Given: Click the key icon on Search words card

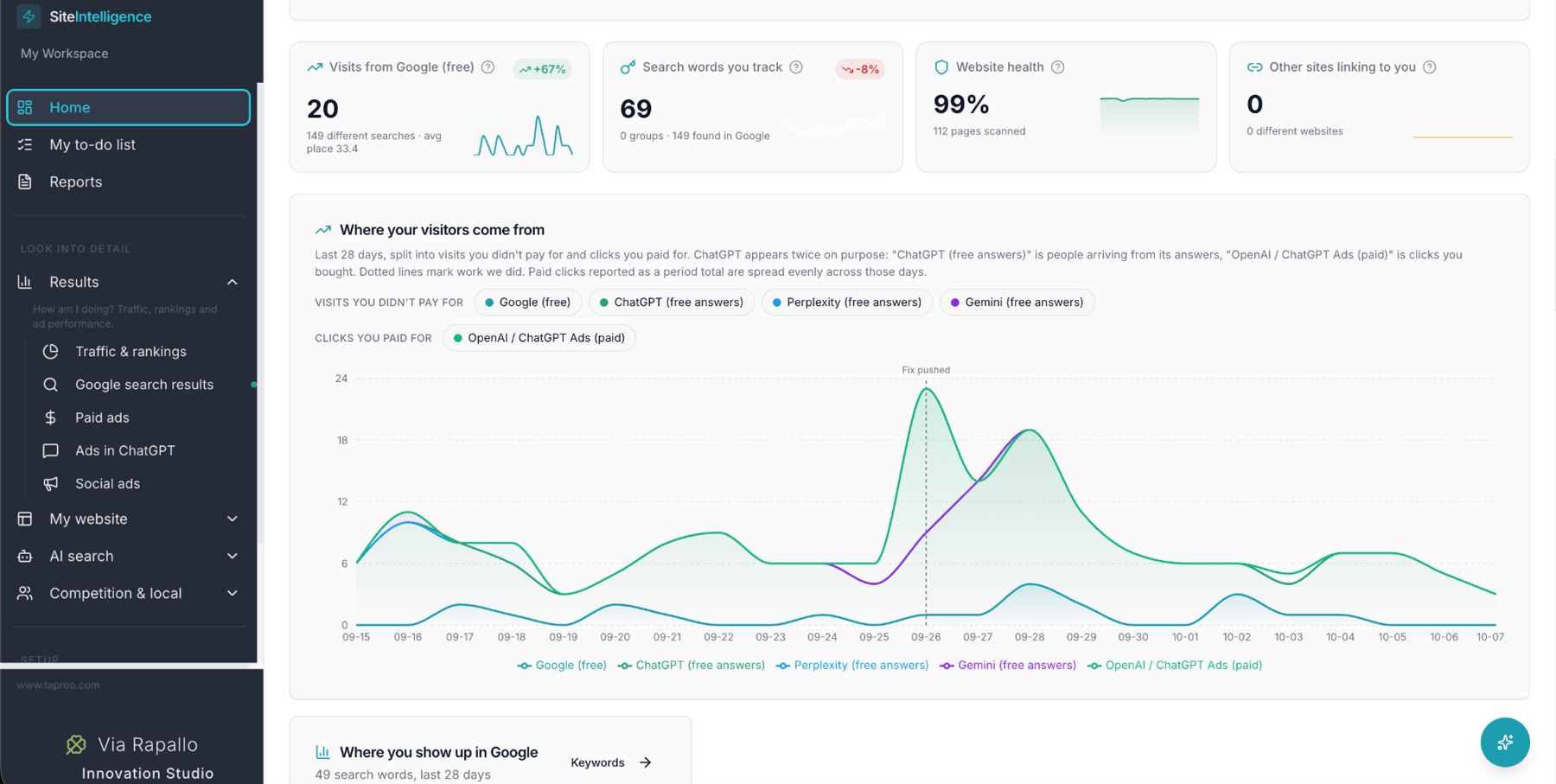Looking at the screenshot, I should 628,67.
